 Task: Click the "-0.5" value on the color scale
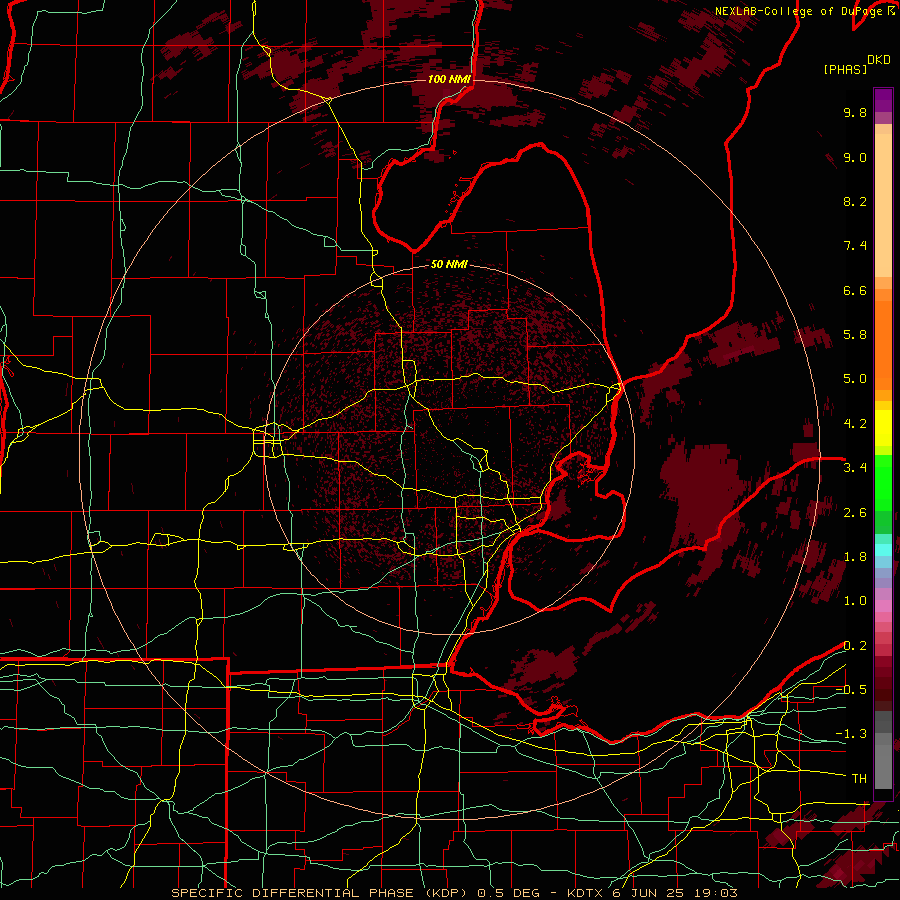tap(851, 690)
